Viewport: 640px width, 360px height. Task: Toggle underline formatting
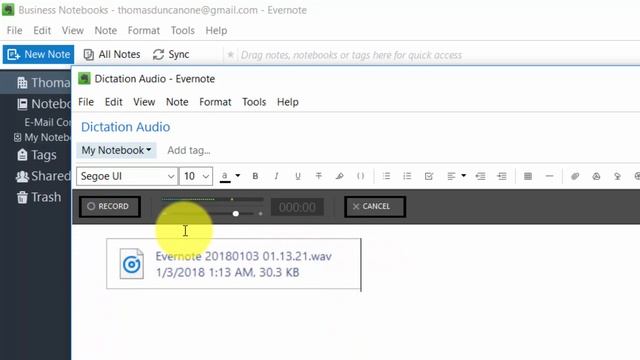coord(298,176)
